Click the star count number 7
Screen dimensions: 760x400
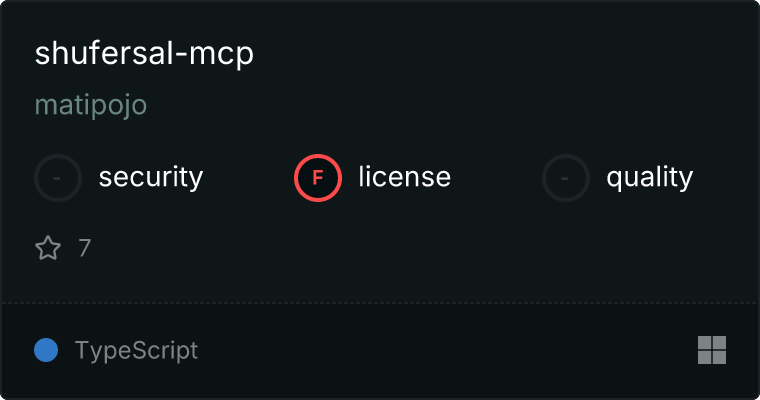tap(85, 248)
